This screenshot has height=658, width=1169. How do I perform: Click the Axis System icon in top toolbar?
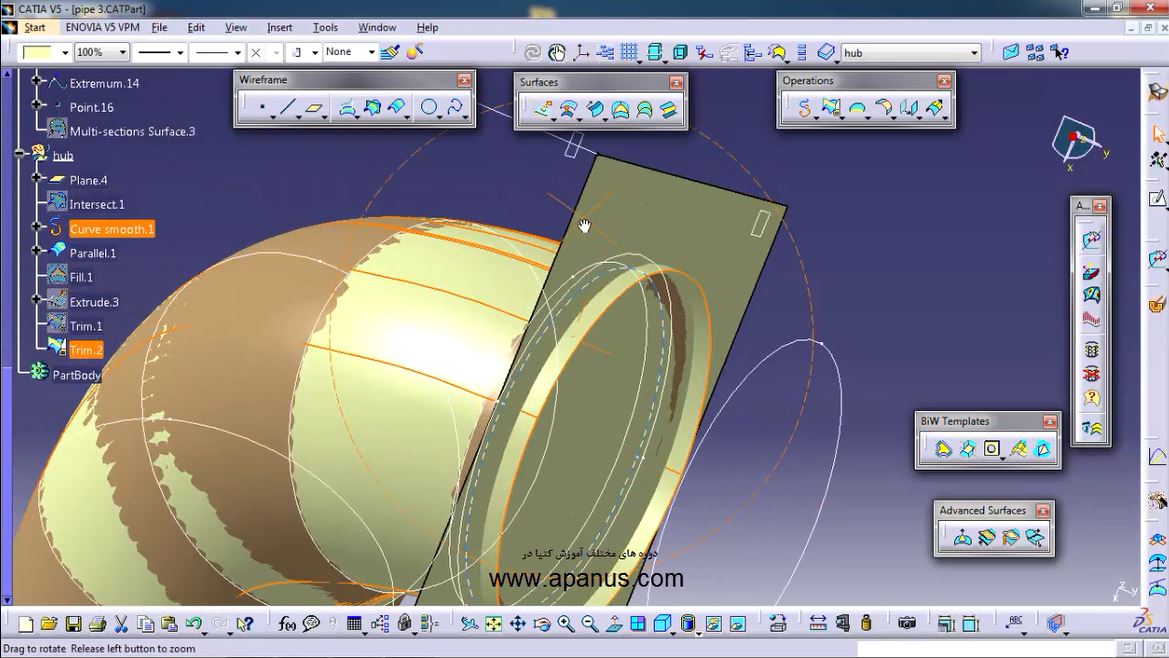pyautogui.click(x=580, y=52)
